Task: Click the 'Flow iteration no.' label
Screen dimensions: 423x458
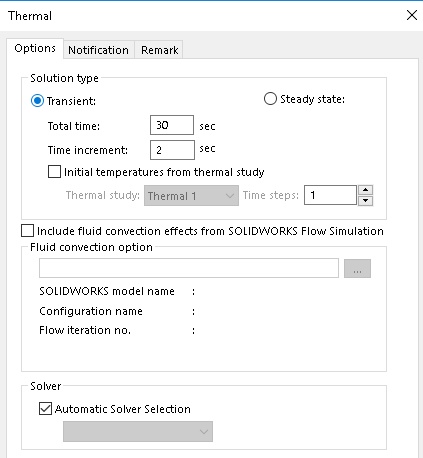Action: pyautogui.click(x=85, y=330)
